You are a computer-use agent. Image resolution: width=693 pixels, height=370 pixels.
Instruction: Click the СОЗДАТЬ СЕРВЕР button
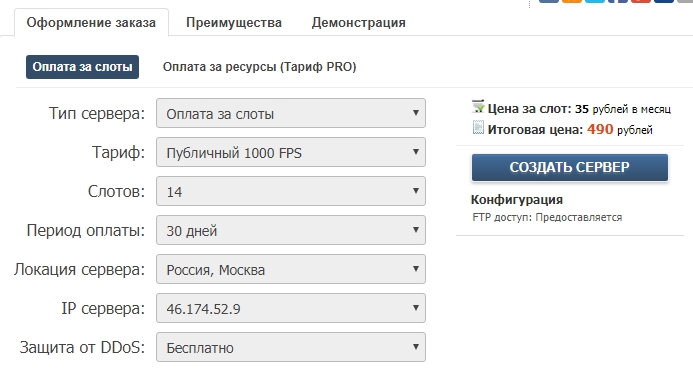click(570, 167)
